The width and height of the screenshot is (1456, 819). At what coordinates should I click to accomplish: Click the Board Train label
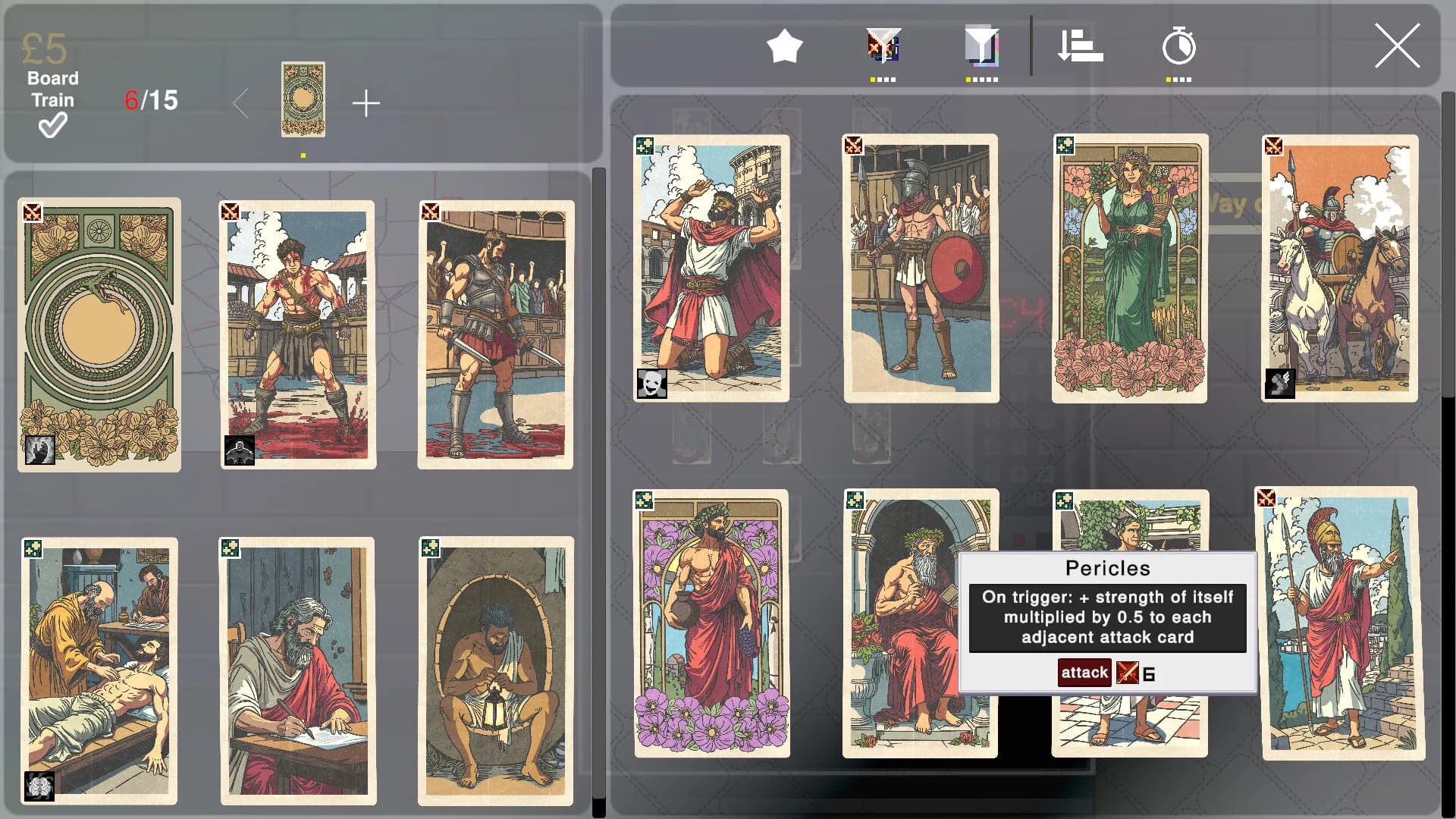coord(52,89)
